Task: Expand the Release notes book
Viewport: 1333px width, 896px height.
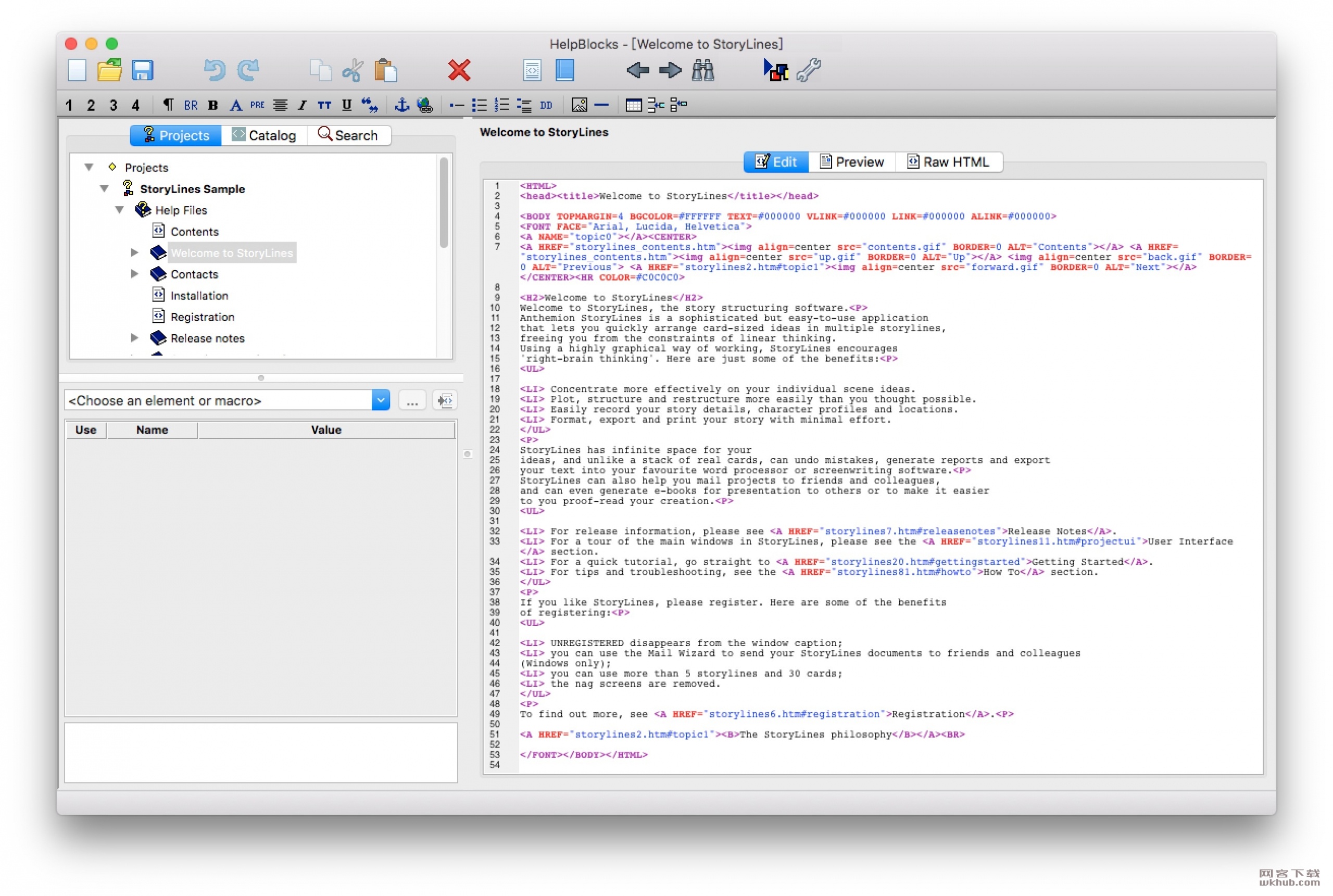Action: [x=135, y=338]
